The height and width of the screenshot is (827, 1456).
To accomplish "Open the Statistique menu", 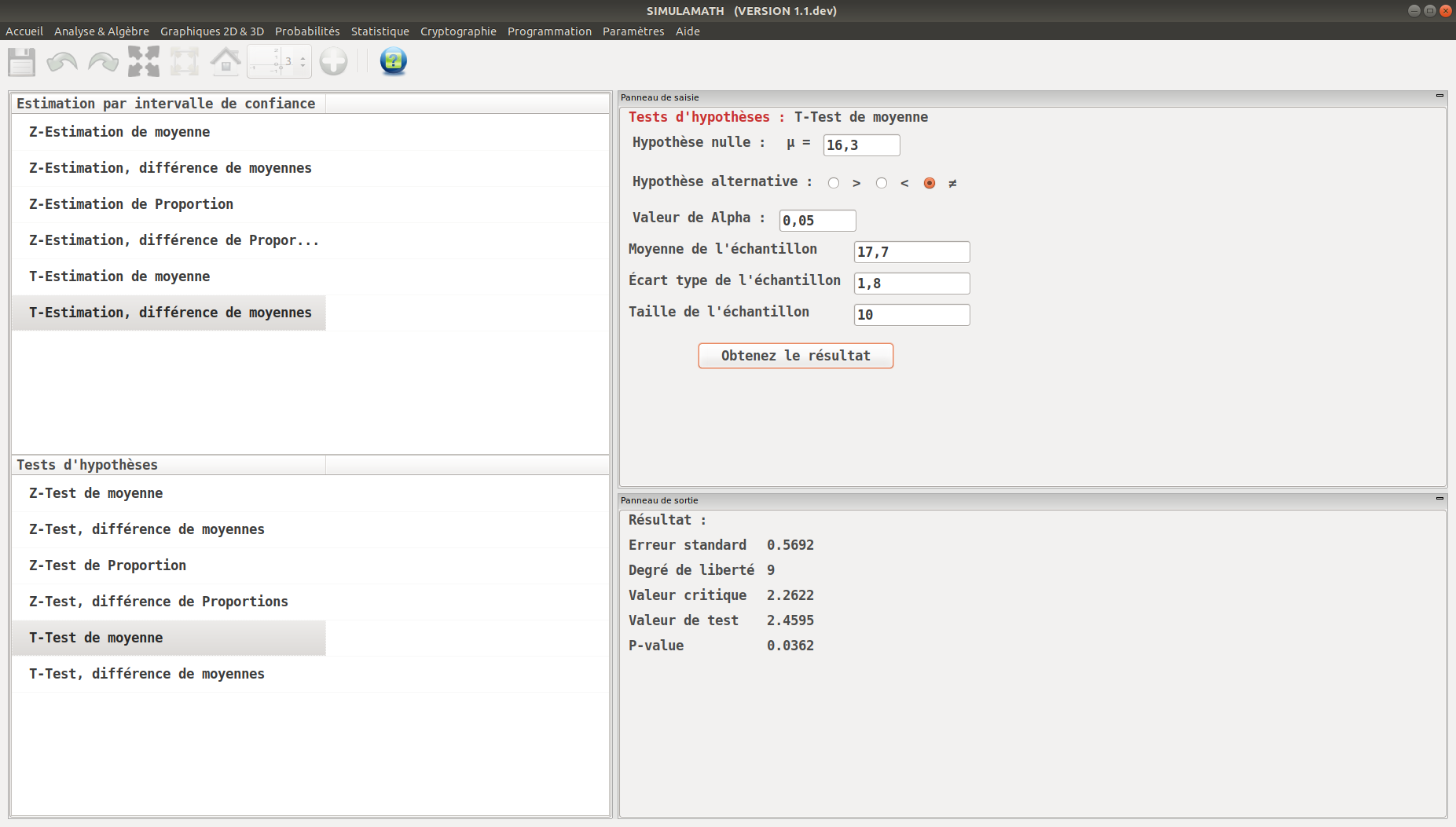I will 380,31.
